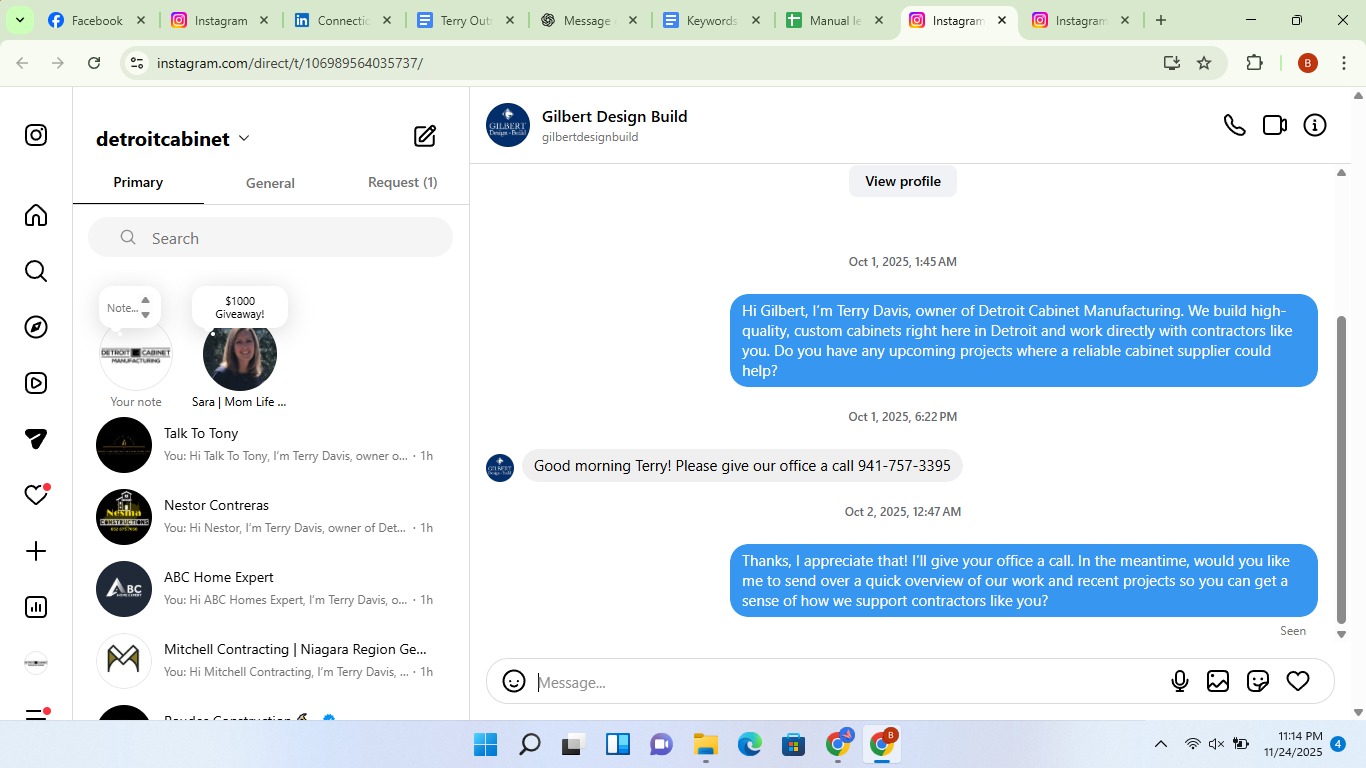The image size is (1366, 768).
Task: Reload the Instagram page
Action: click(x=94, y=63)
